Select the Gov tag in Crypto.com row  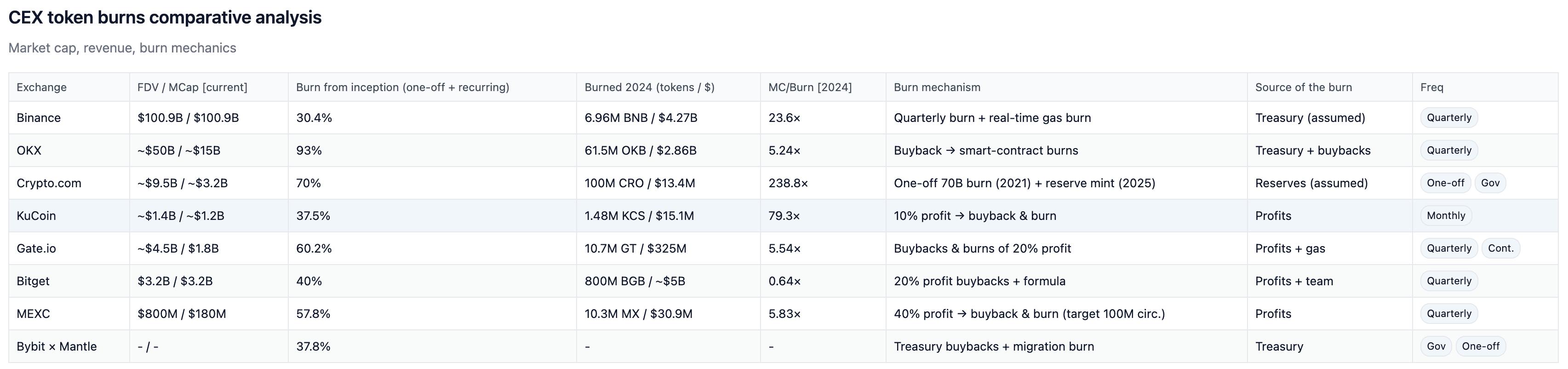coord(1489,183)
